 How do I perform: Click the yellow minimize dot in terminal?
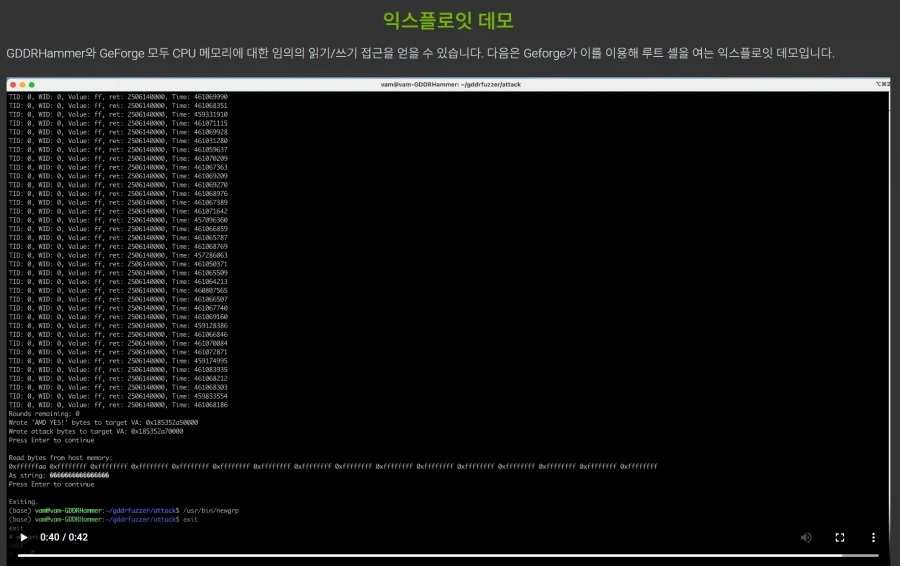(x=22, y=84)
